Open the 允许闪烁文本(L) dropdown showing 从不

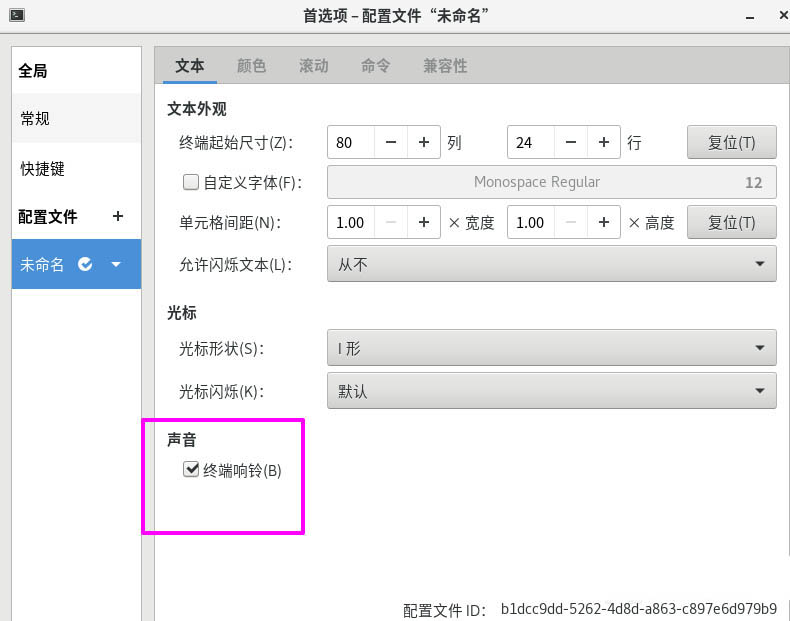click(552, 264)
